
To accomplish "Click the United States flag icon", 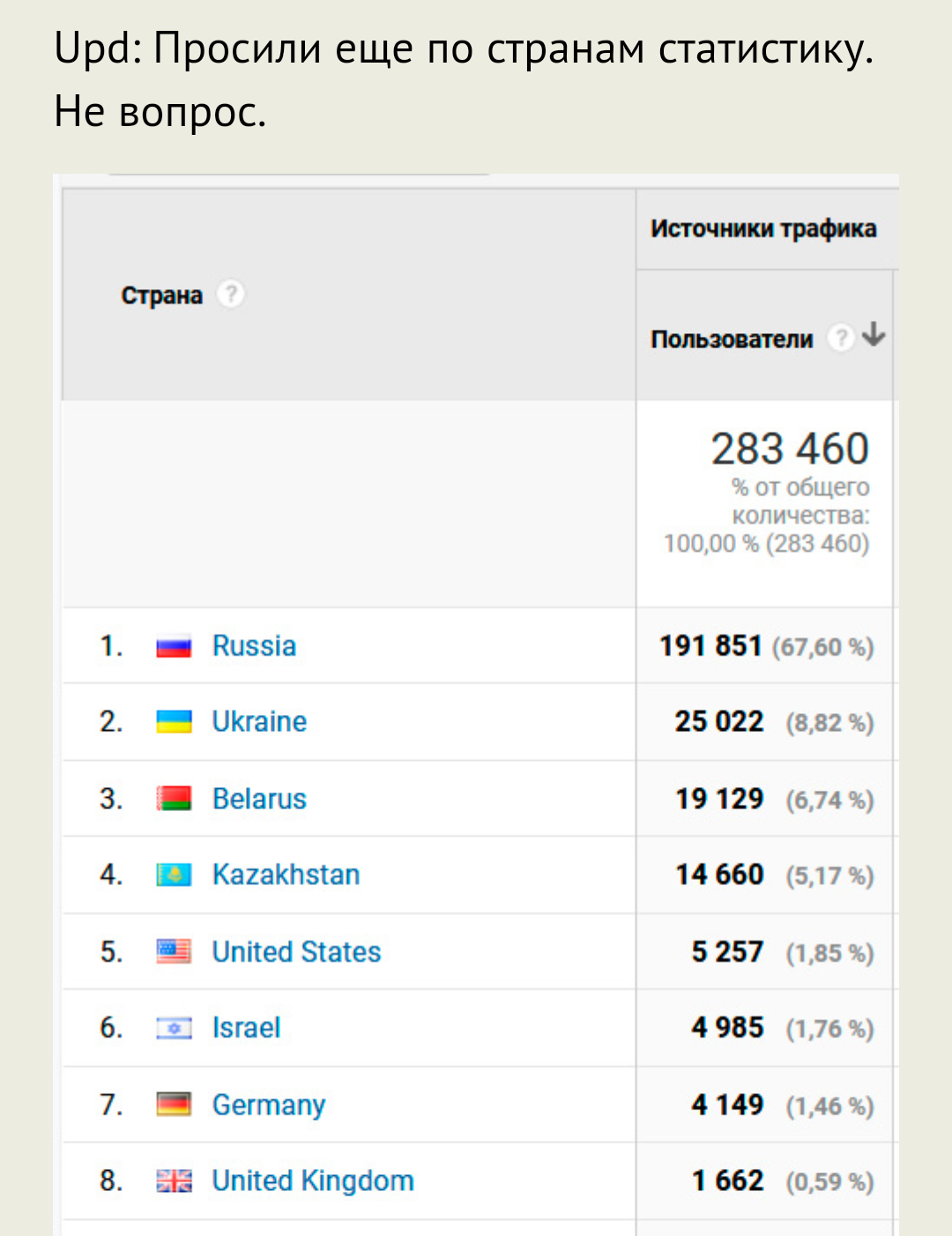I will coord(174,952).
